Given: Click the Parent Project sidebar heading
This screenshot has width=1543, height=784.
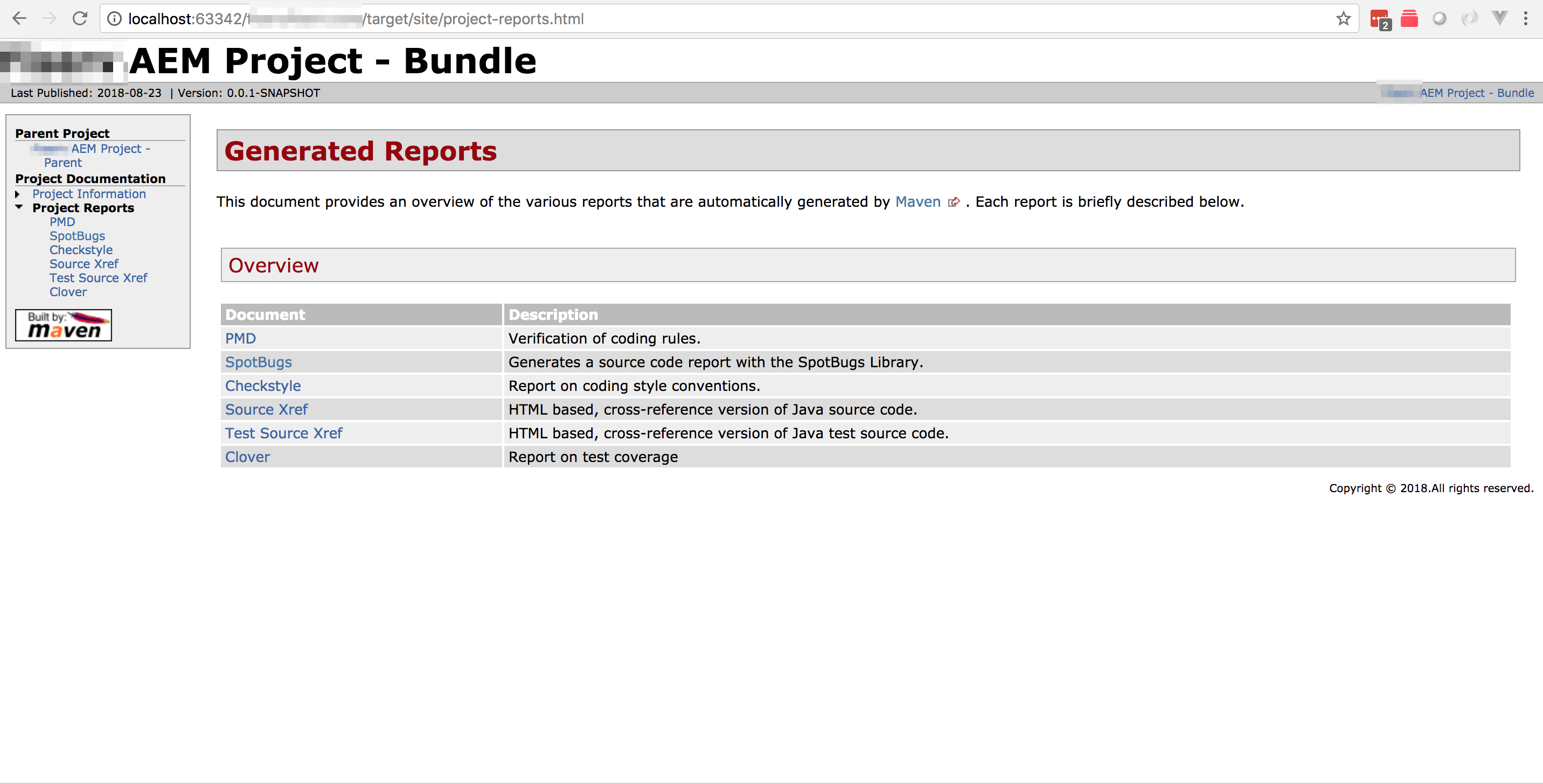Looking at the screenshot, I should pos(62,134).
